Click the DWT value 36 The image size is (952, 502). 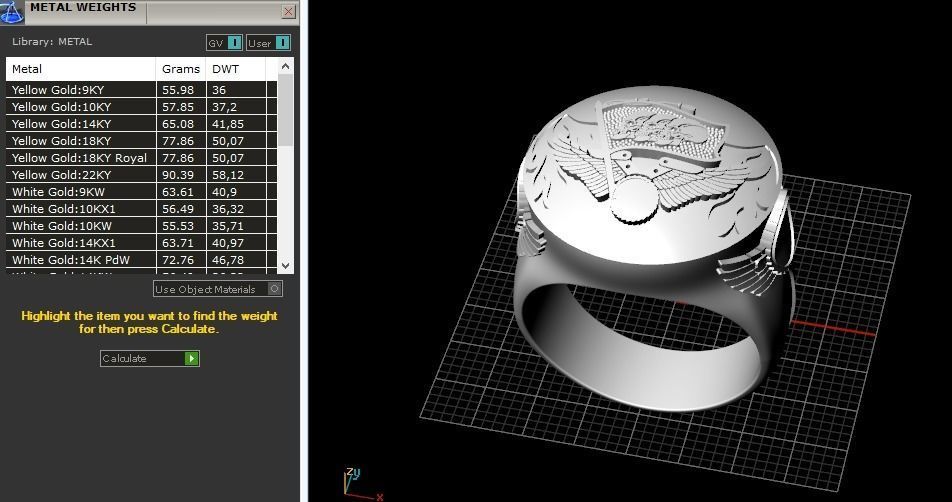(x=219, y=90)
